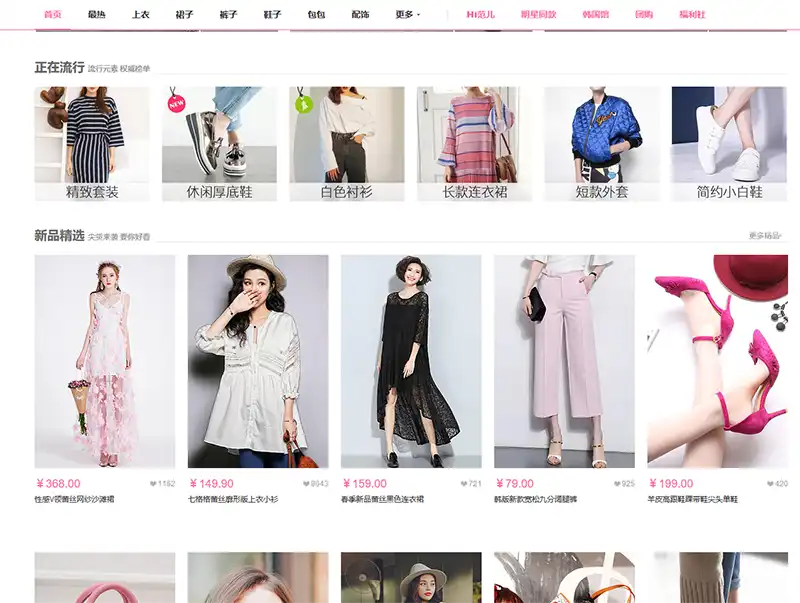800x603 pixels.
Task: Select the 上衣 menu item
Action: 141,15
